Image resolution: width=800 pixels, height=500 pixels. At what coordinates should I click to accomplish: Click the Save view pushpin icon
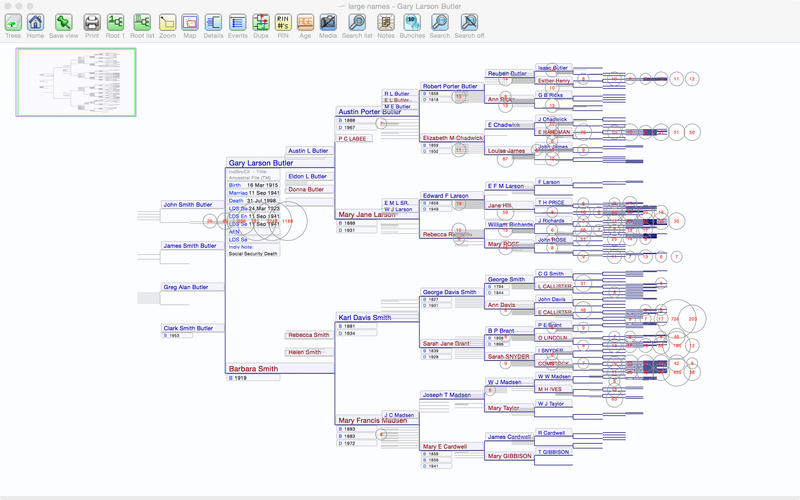(63, 22)
